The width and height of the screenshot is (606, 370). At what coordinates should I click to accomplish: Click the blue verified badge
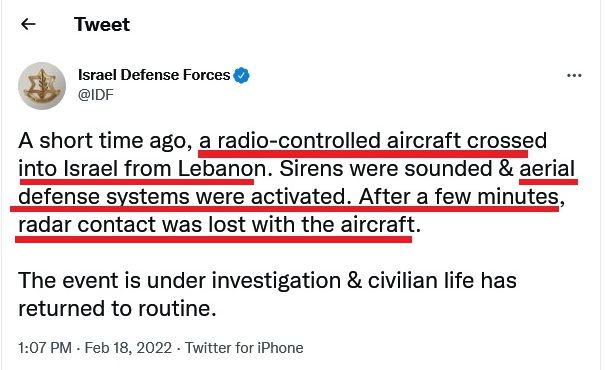point(242,75)
